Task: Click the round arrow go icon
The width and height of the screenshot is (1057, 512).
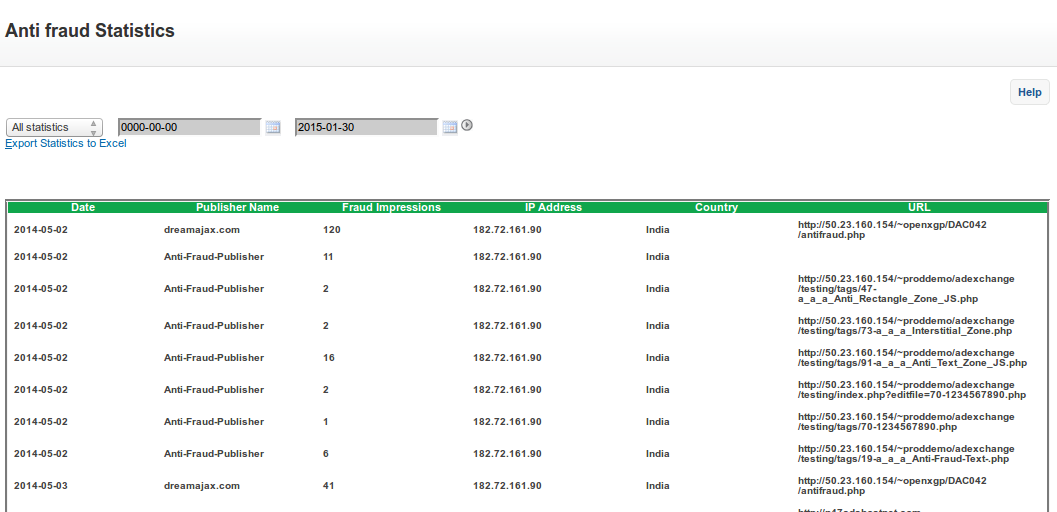Action: [x=467, y=126]
